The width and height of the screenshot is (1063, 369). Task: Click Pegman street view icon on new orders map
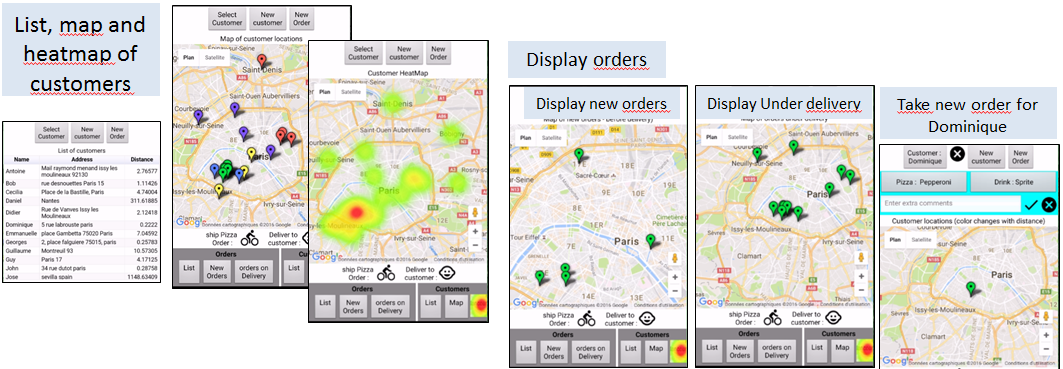[x=674, y=258]
